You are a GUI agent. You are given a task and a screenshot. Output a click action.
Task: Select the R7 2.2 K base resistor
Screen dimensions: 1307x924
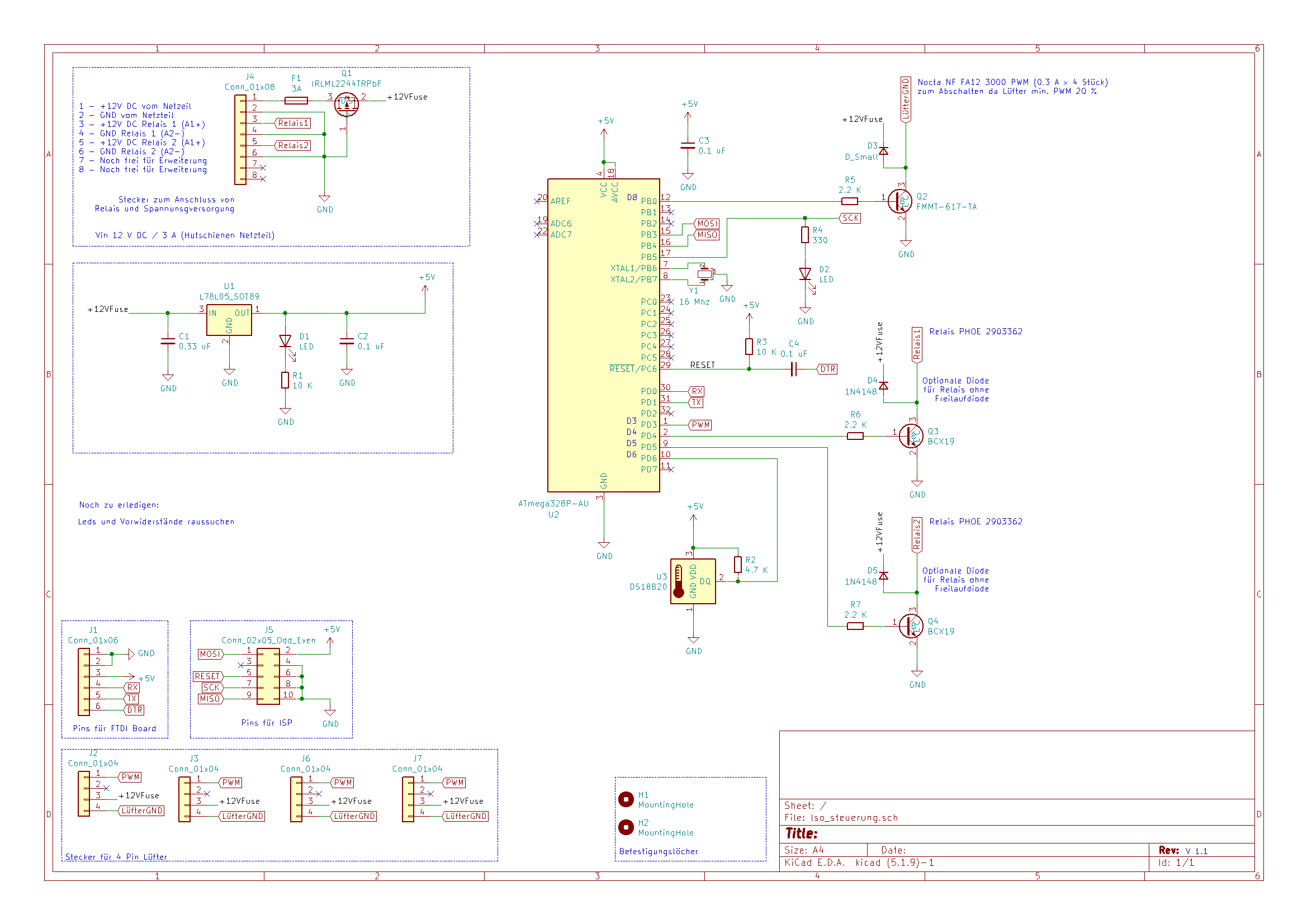tap(855, 626)
